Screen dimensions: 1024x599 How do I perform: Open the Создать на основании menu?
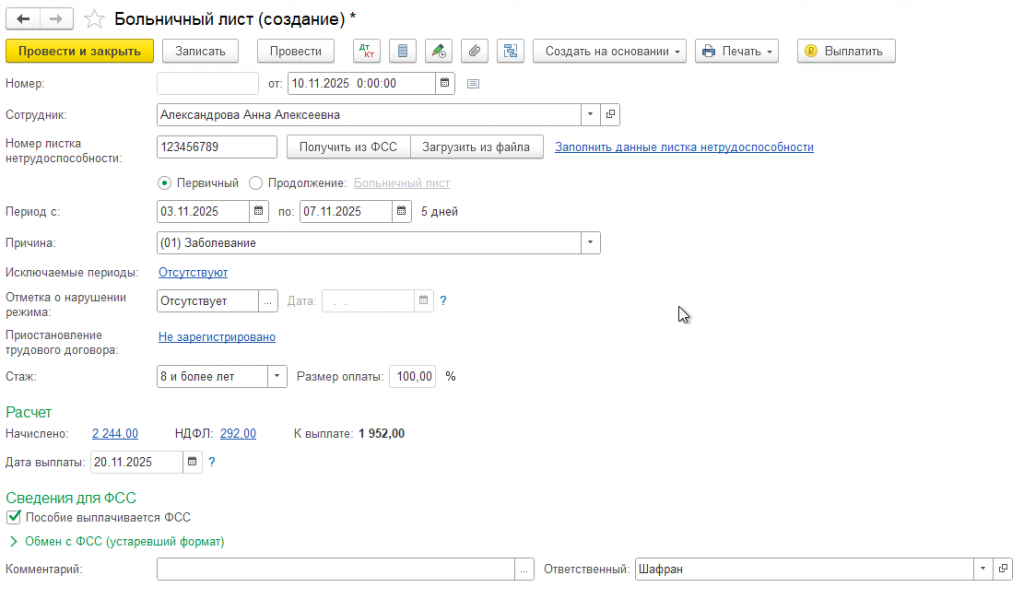coord(609,51)
